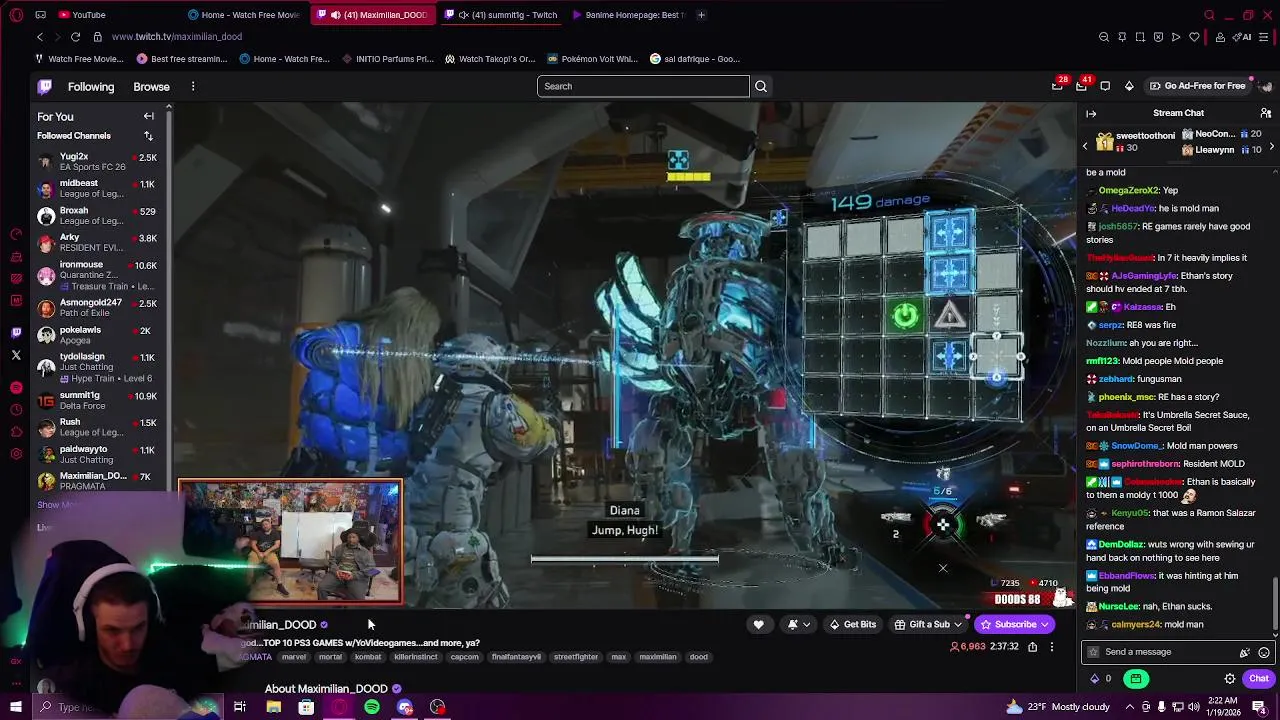Open Windows Start menu
The image size is (1280, 720).
(x=16, y=707)
